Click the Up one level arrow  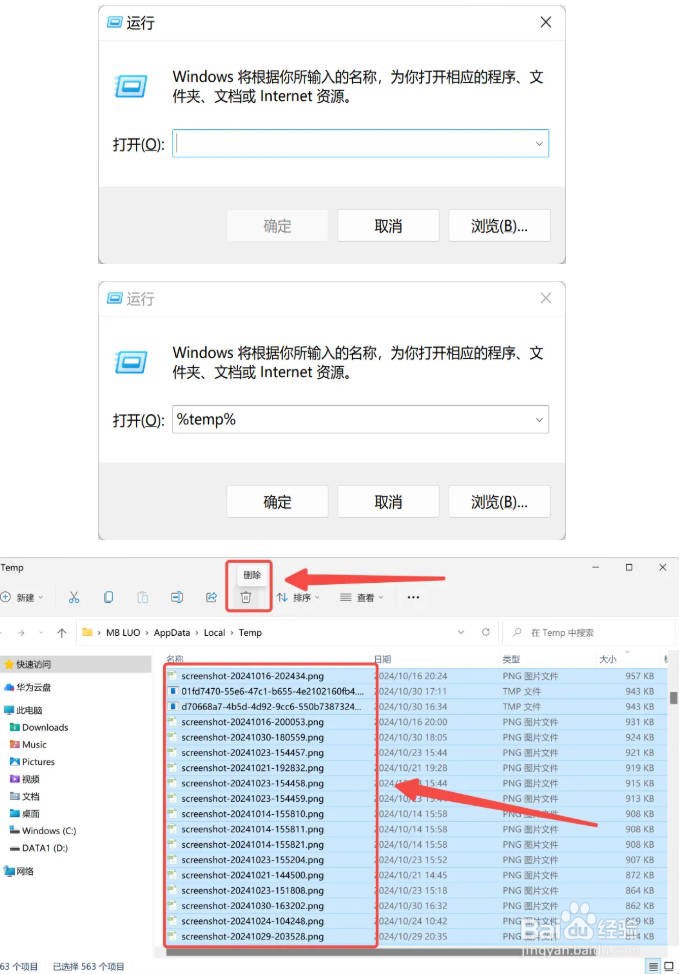coord(62,632)
